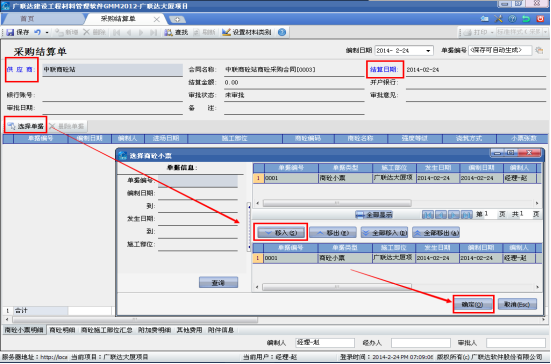Click the icon beside 单据编号 field
This screenshot has width=551, height=364.
(x=539, y=51)
